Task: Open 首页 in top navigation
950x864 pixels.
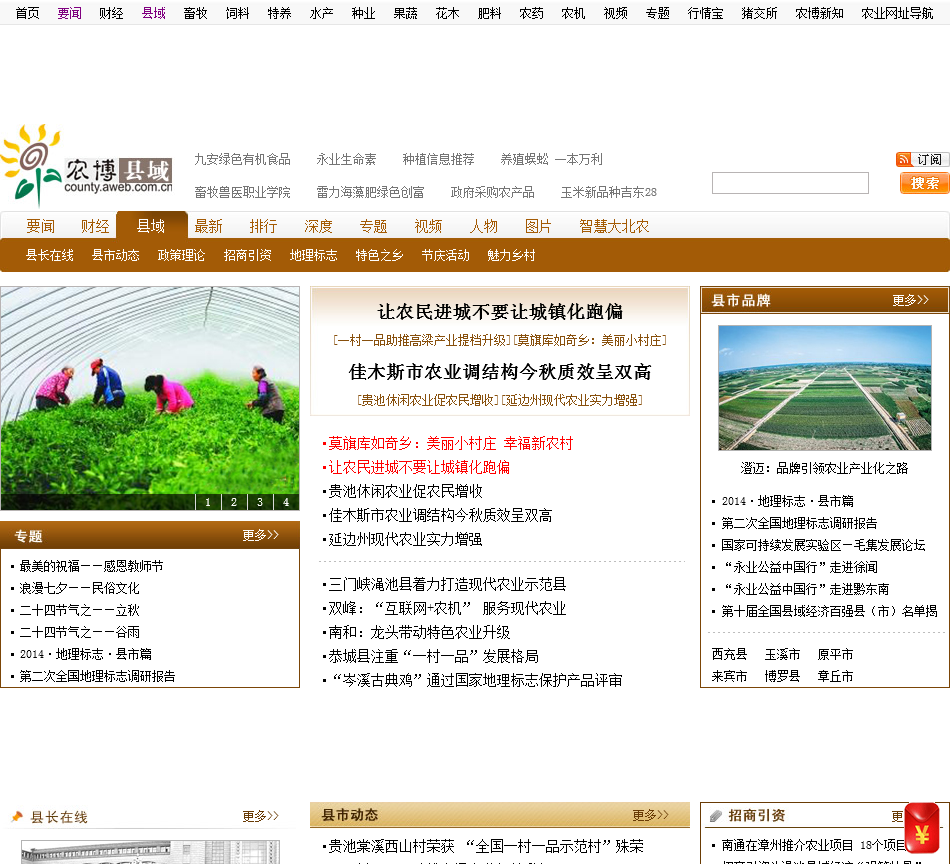Action: pyautogui.click(x=27, y=13)
